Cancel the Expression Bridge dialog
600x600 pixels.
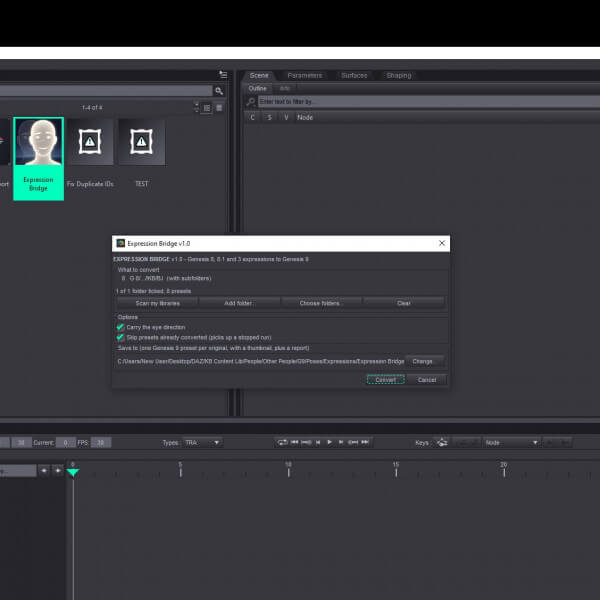click(427, 380)
